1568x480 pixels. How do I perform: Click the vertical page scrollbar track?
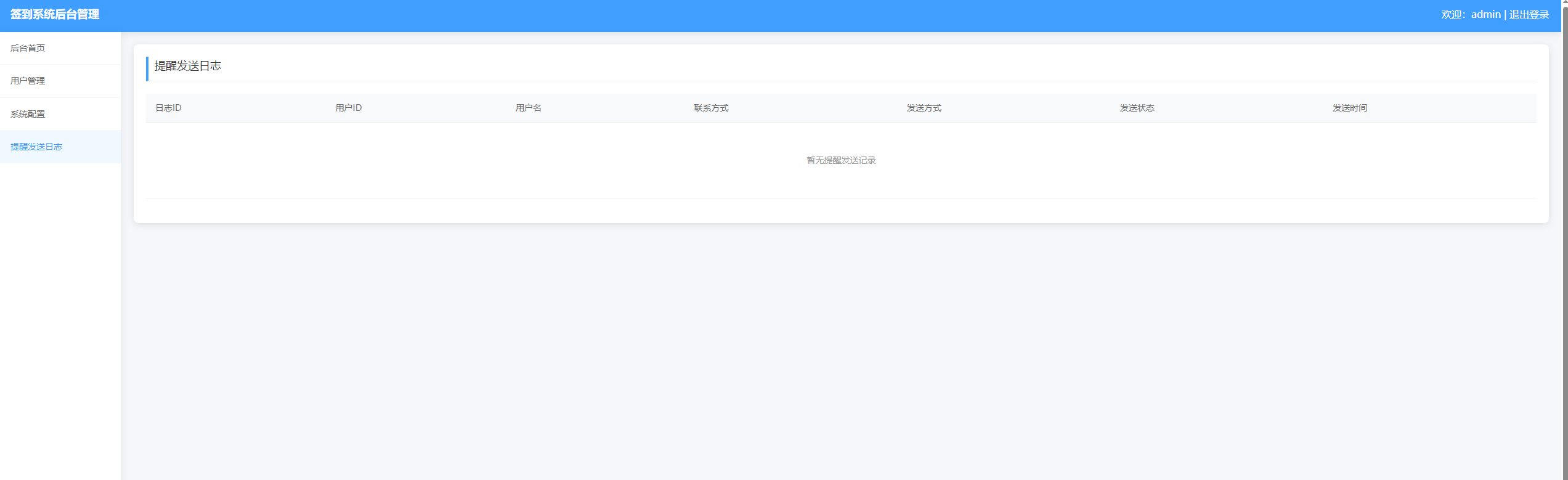click(1564, 246)
